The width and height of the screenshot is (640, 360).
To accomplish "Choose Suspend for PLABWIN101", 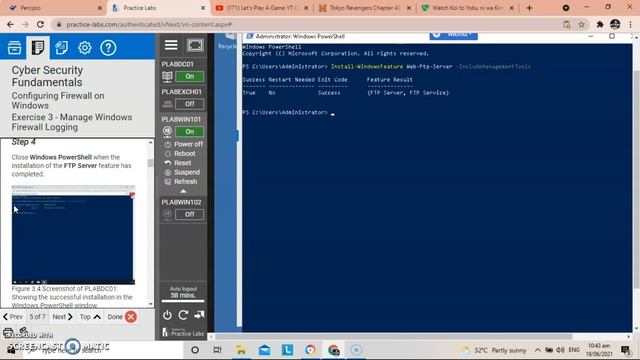I will point(182,172).
